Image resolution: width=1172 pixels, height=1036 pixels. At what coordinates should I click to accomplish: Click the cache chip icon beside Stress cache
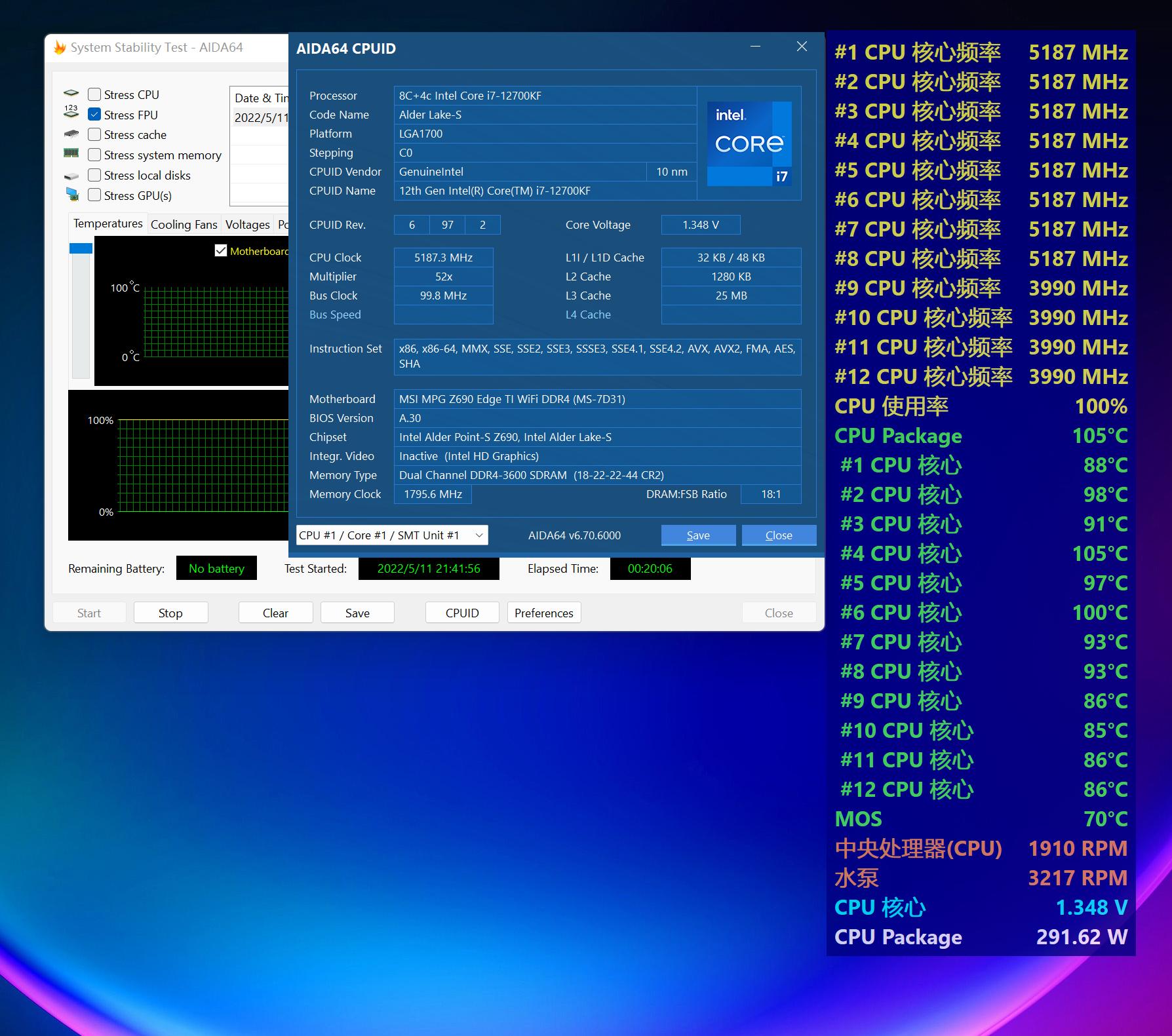pyautogui.click(x=71, y=134)
